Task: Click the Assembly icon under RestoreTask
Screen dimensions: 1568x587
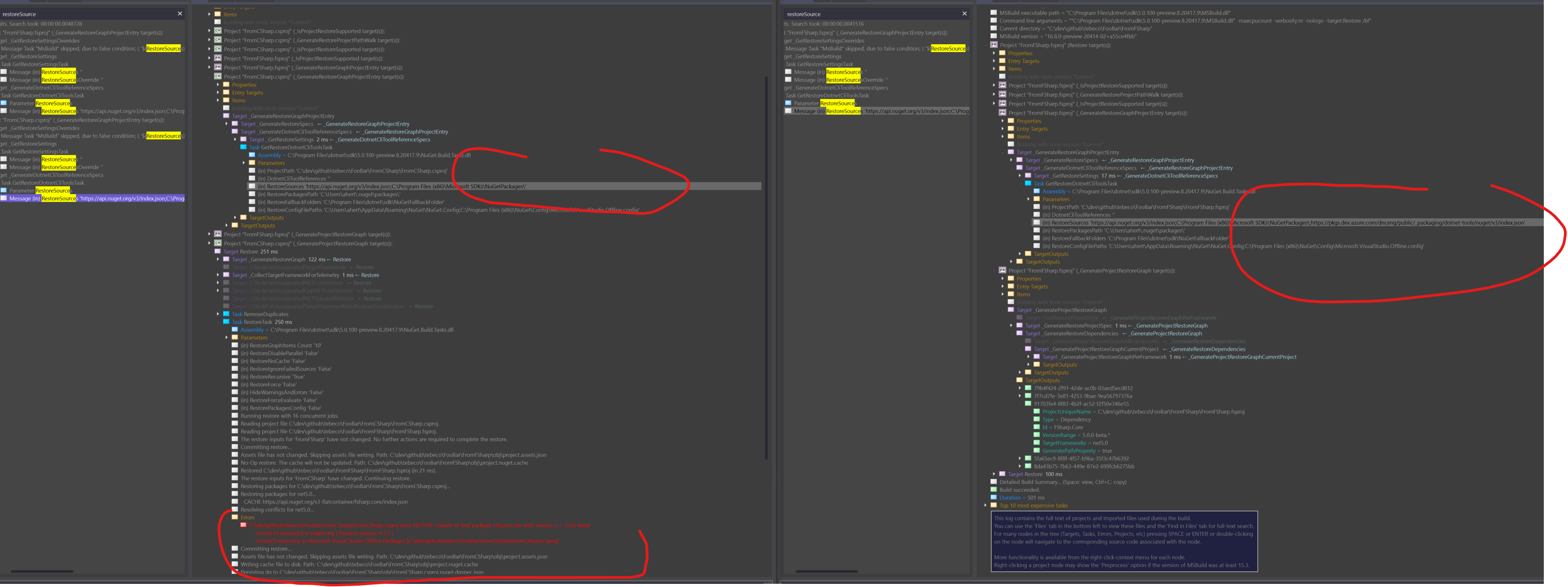Action: [x=235, y=329]
